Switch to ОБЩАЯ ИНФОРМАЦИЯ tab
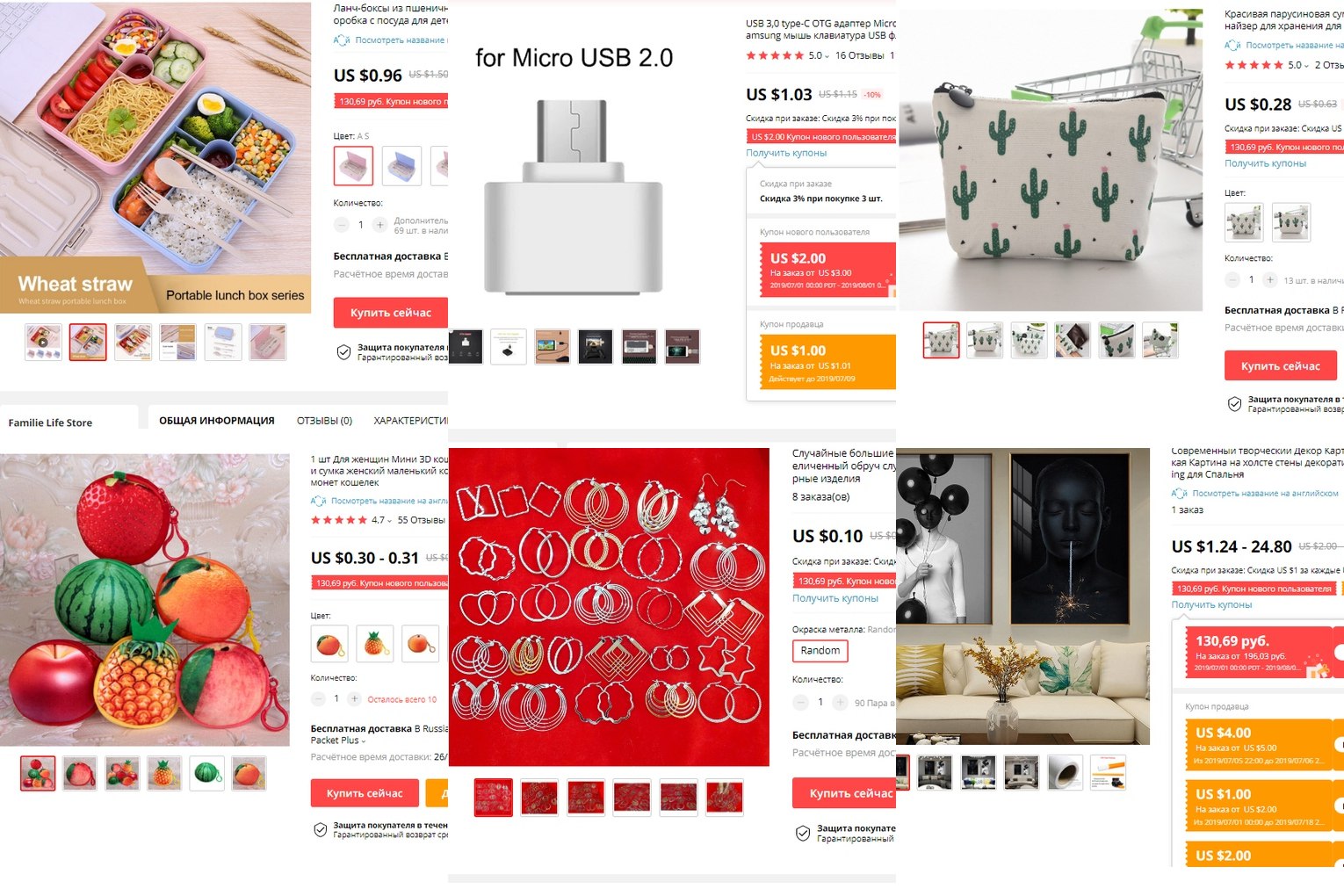Image resolution: width=1344 pixels, height=896 pixels. tap(216, 421)
